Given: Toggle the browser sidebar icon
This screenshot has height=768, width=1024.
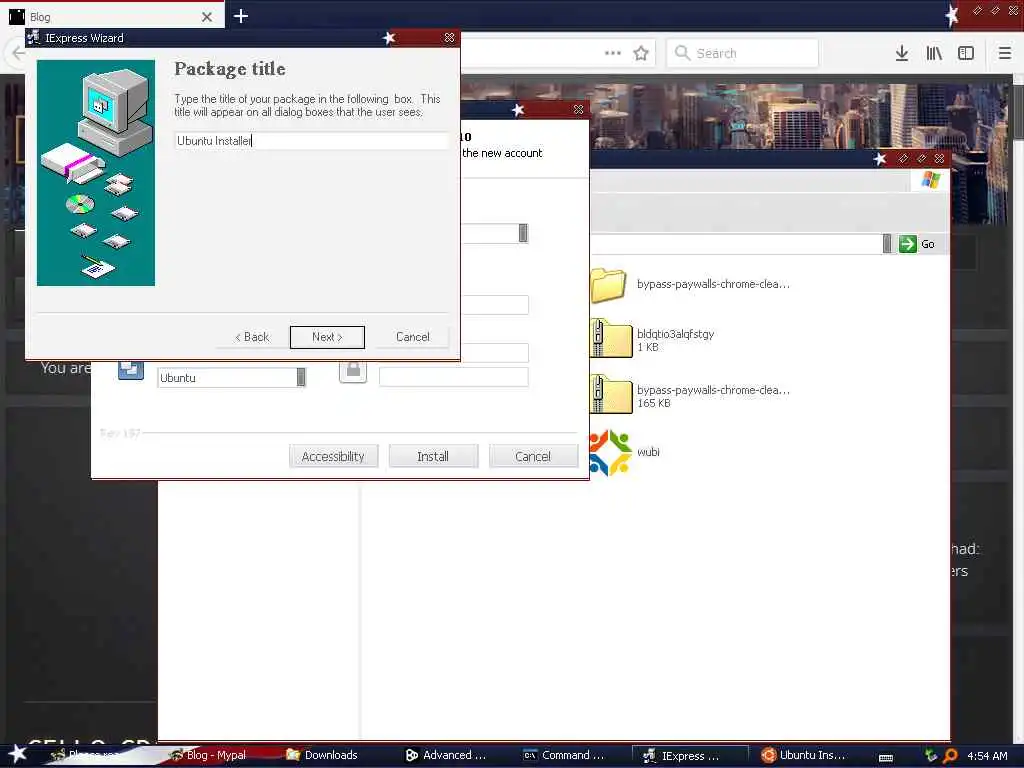Looking at the screenshot, I should (966, 53).
